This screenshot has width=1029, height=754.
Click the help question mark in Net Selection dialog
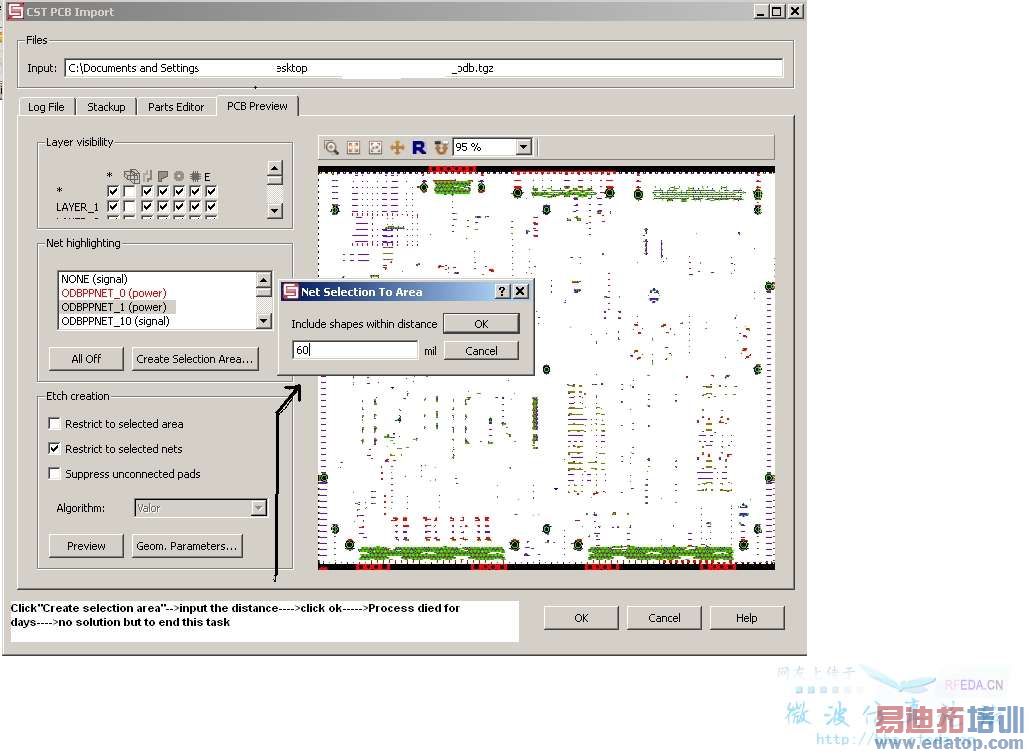pyautogui.click(x=502, y=291)
